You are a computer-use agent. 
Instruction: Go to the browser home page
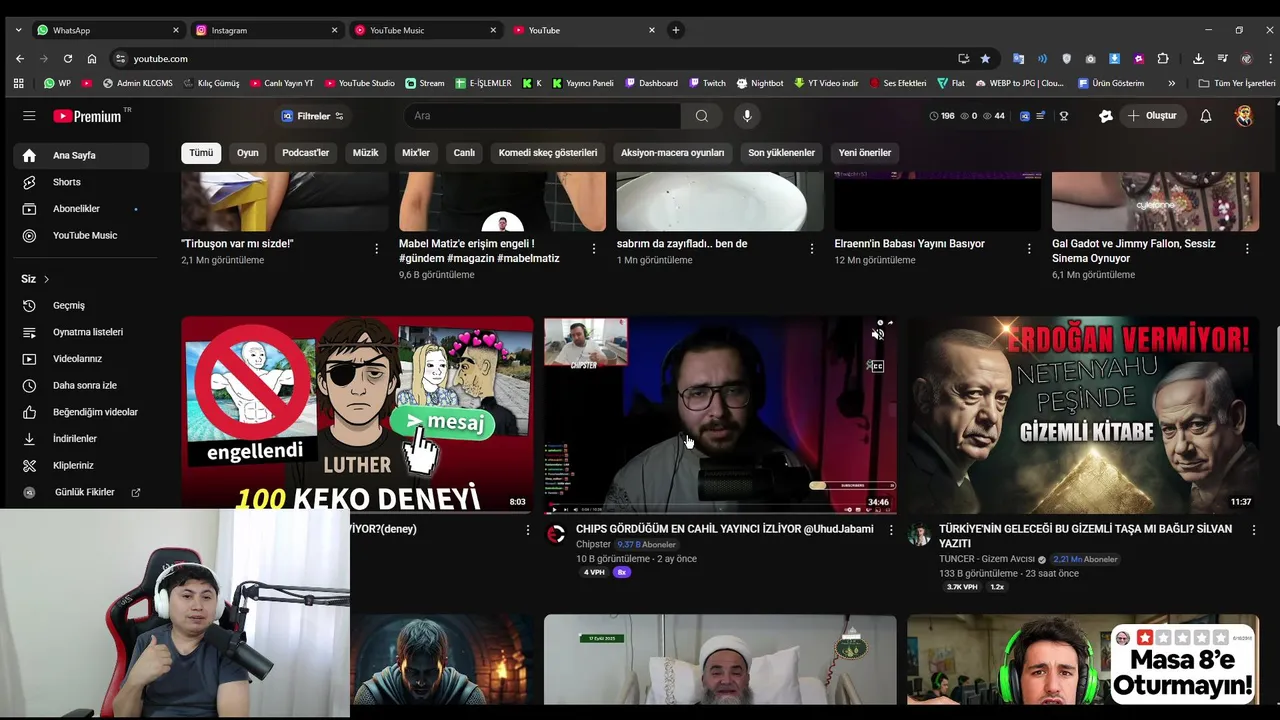click(x=92, y=59)
